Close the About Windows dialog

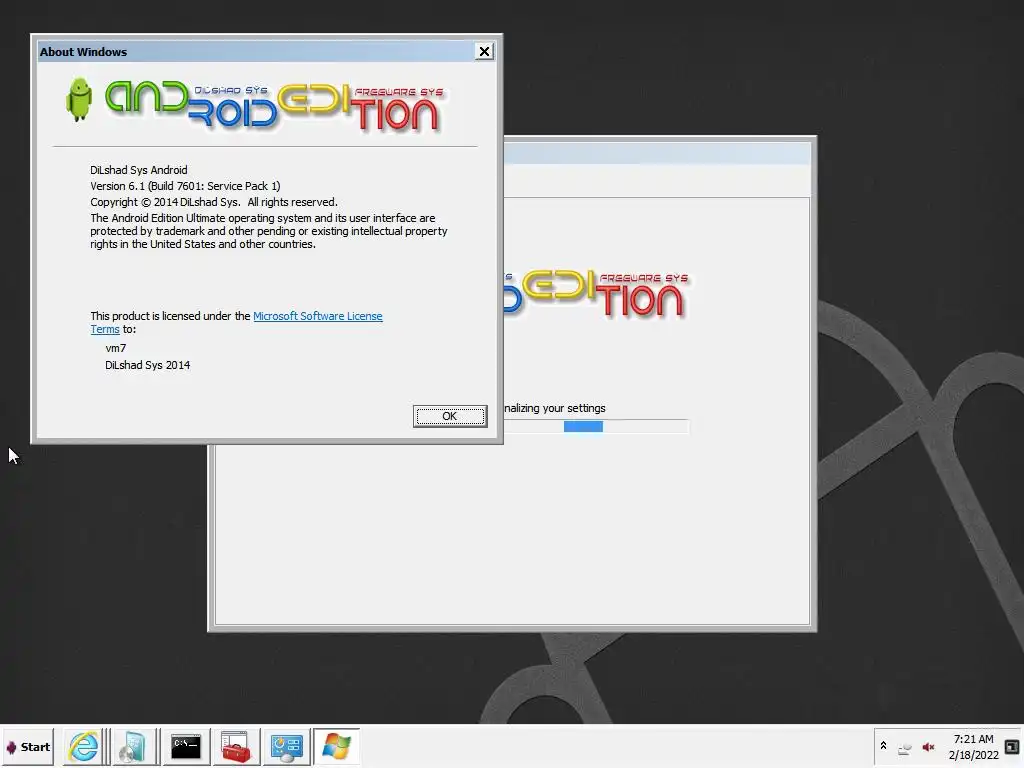pyautogui.click(x=484, y=52)
